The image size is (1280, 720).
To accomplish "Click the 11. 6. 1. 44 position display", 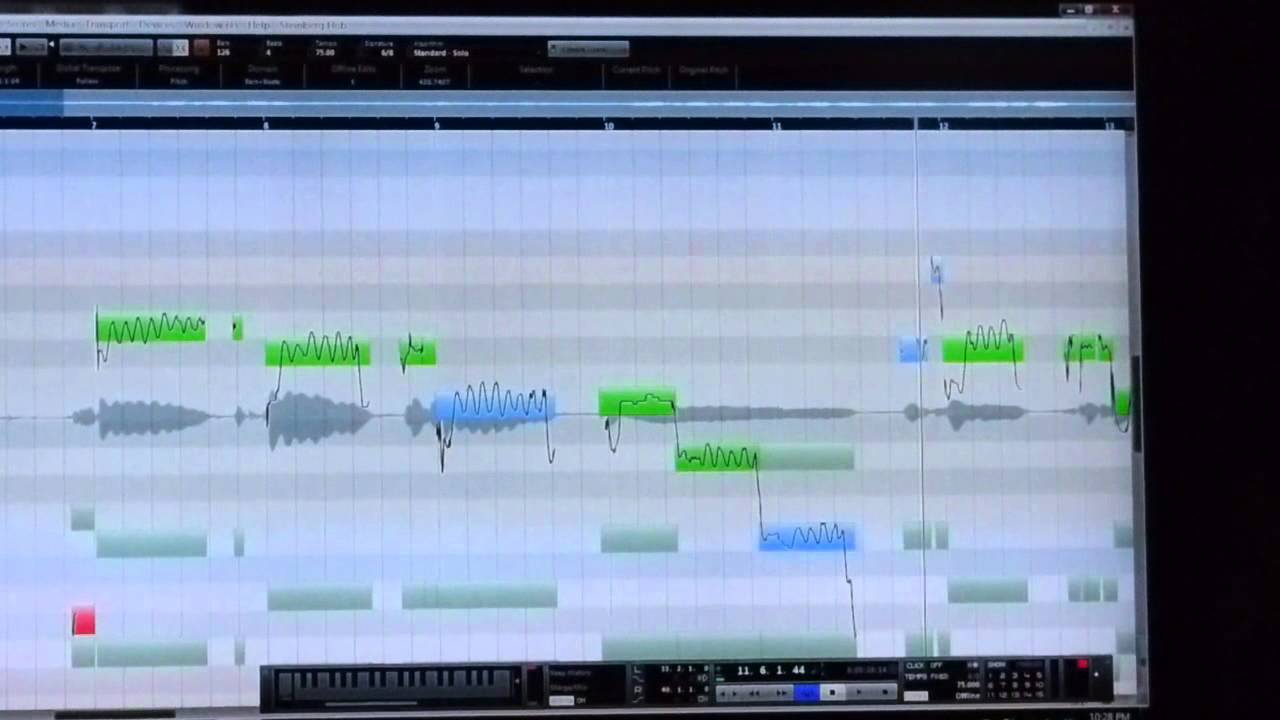I will tap(771, 670).
